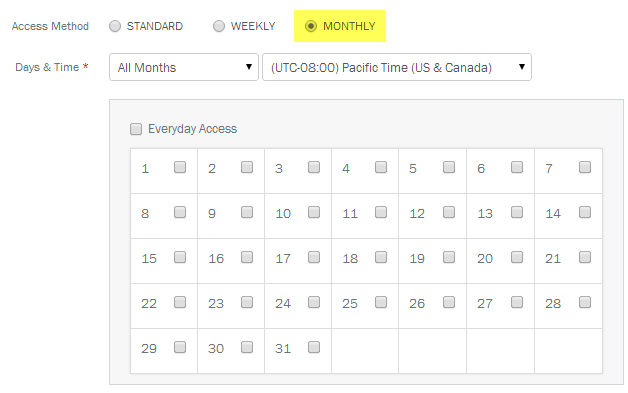Image resolution: width=628 pixels, height=393 pixels.
Task: Check the box for day 25
Action: [381, 302]
